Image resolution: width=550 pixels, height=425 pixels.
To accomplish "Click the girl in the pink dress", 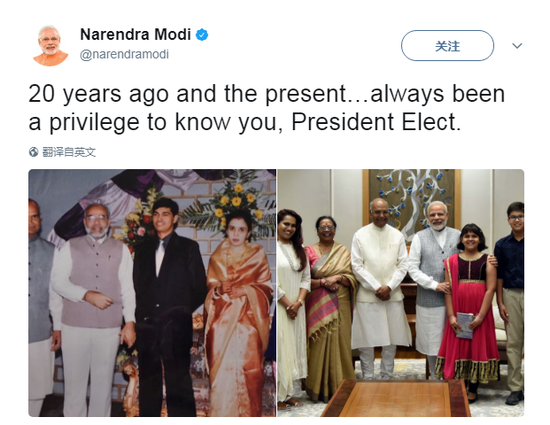I will 469,312.
